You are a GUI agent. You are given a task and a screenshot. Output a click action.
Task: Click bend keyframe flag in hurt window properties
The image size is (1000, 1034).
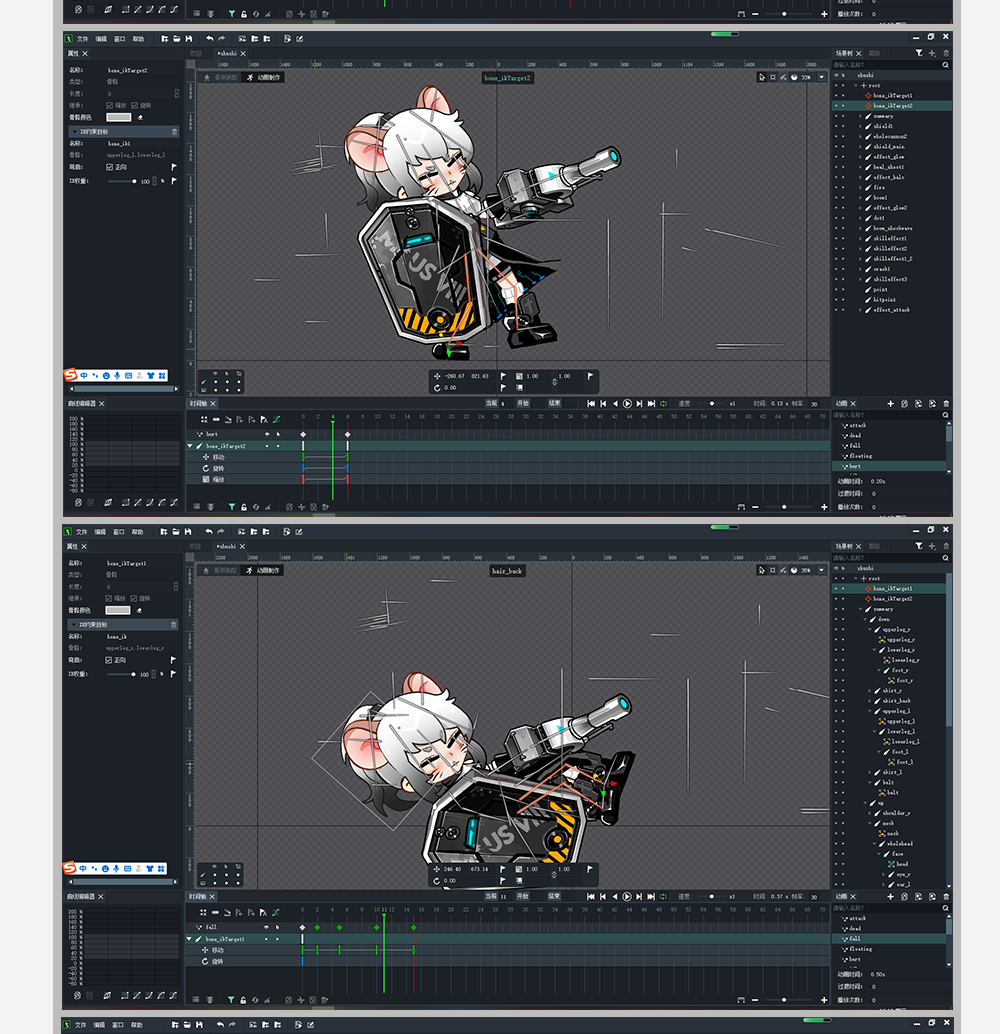click(x=174, y=167)
